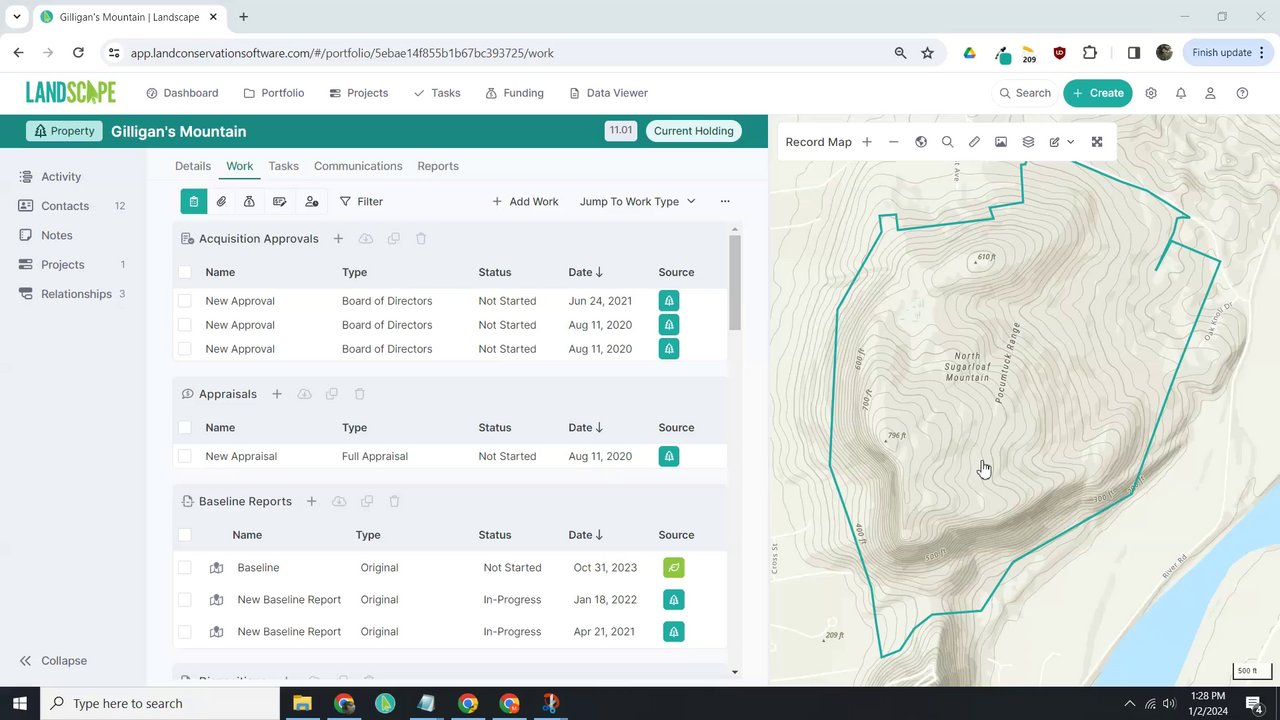1280x720 pixels.
Task: Collapse the left sidebar
Action: (53, 661)
